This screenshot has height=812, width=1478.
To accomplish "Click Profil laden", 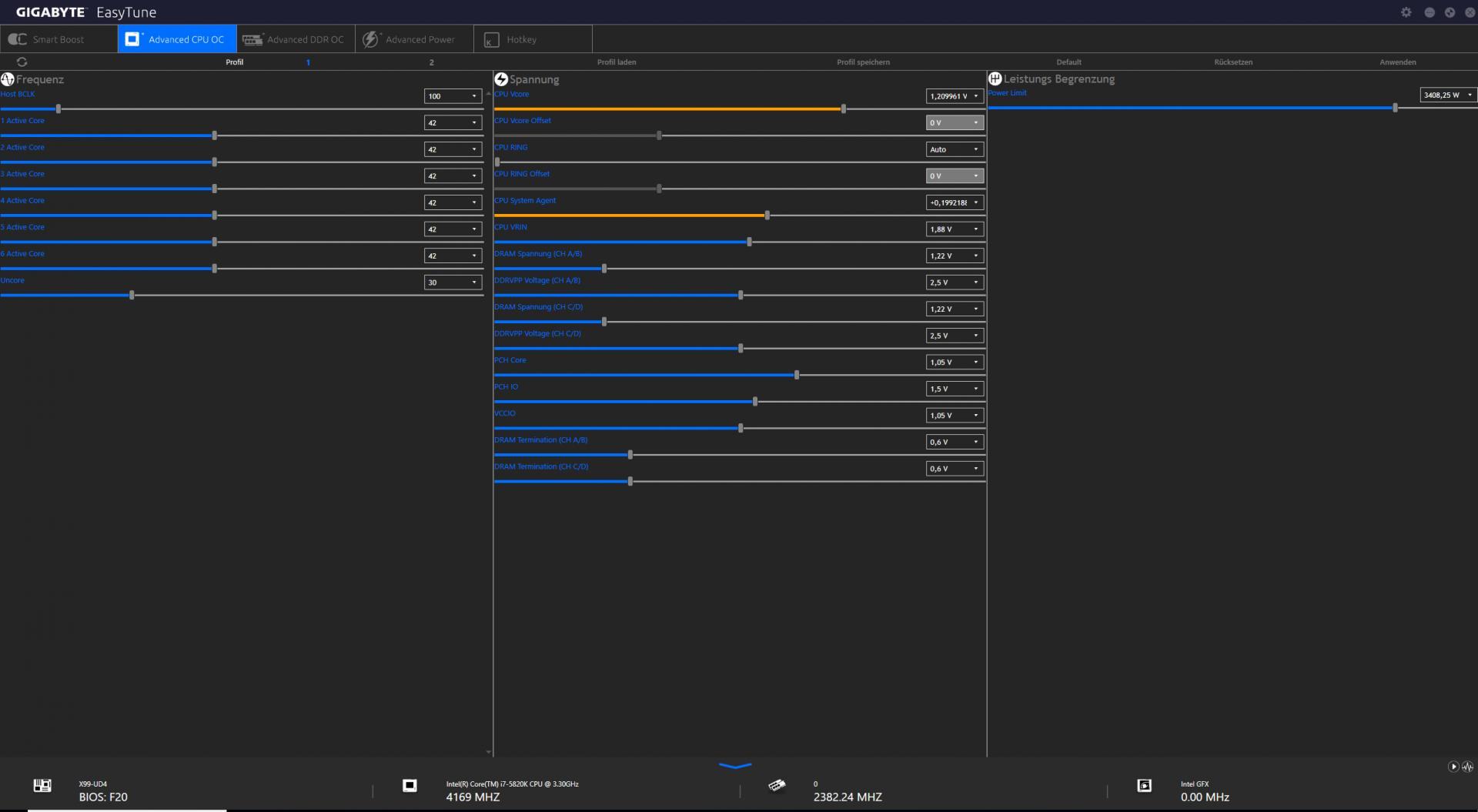I will [x=617, y=62].
